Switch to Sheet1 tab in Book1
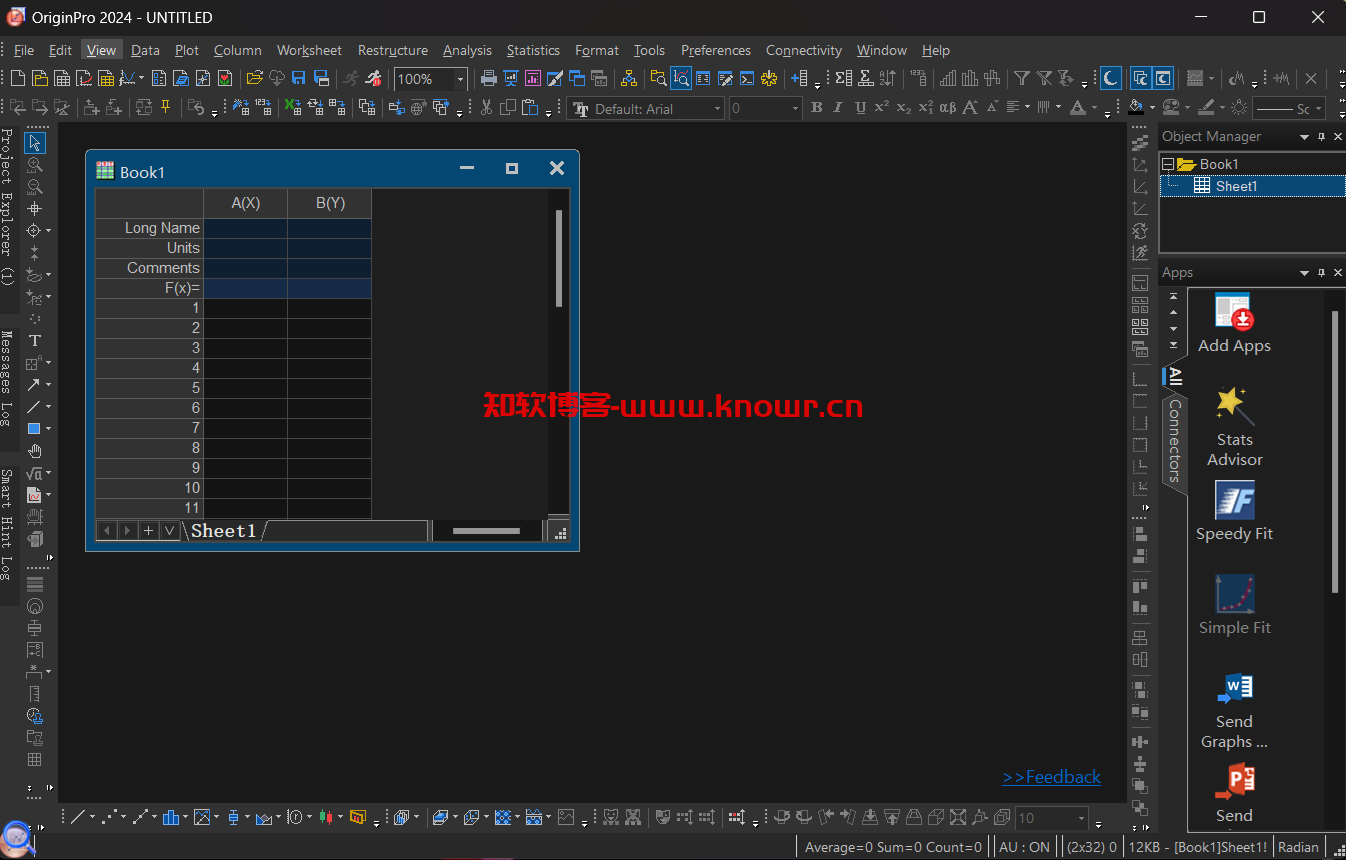This screenshot has width=1346, height=860. pyautogui.click(x=223, y=531)
